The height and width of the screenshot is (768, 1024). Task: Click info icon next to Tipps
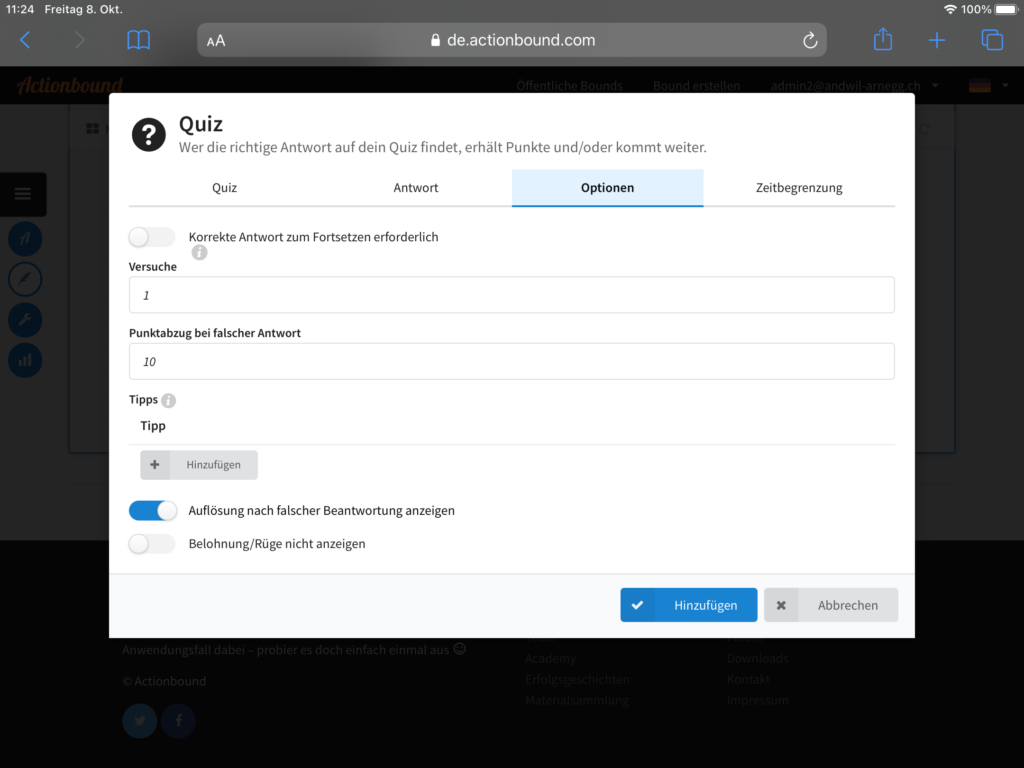(x=168, y=400)
